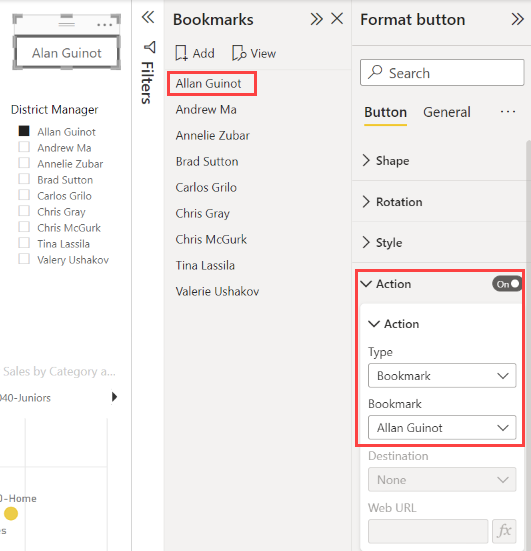The width and height of the screenshot is (531, 551).
Task: Collapse the inner Action subsection
Action: pos(374,324)
